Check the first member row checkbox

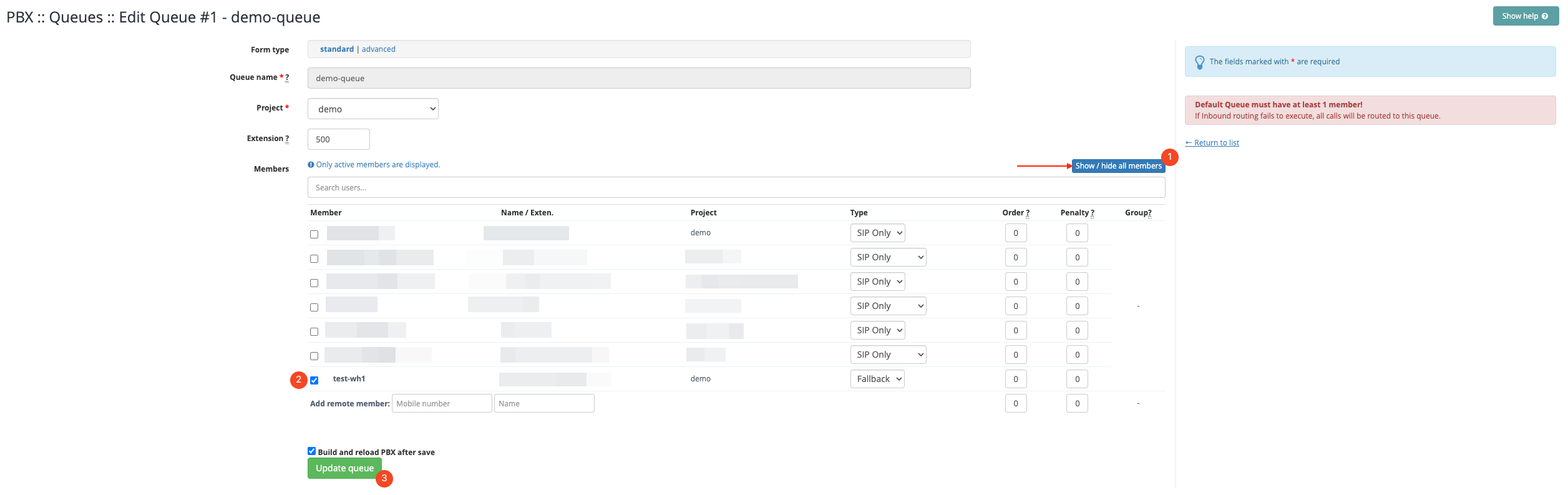click(314, 234)
